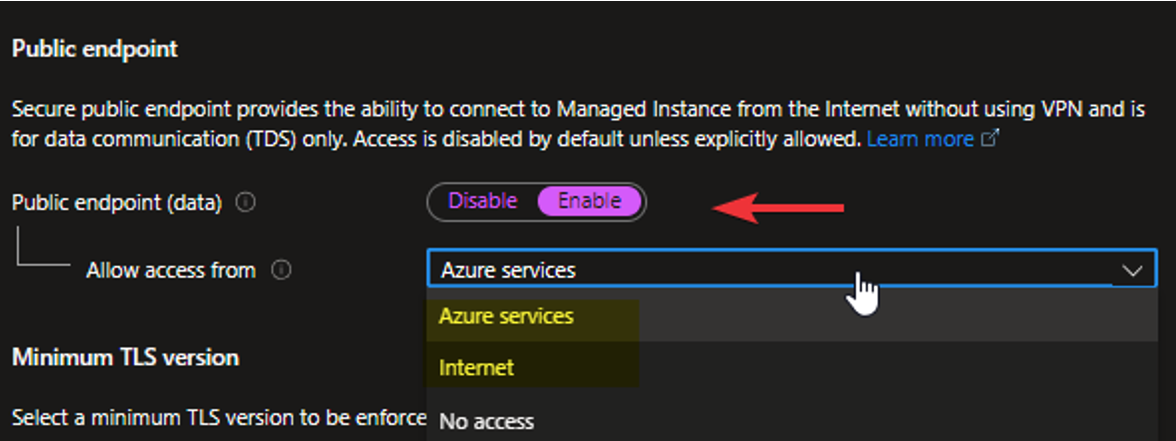Click the Allow access from label
1176x441 pixels.
[170, 270]
